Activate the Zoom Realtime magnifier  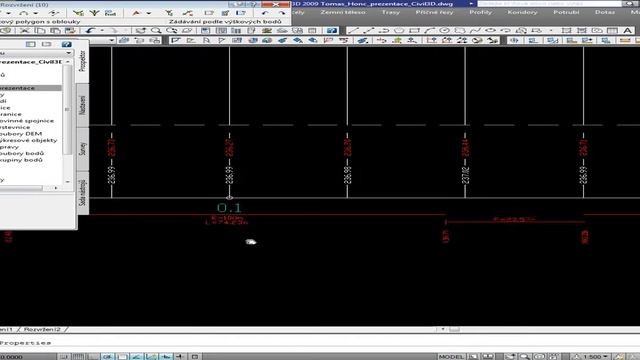[x=156, y=31]
